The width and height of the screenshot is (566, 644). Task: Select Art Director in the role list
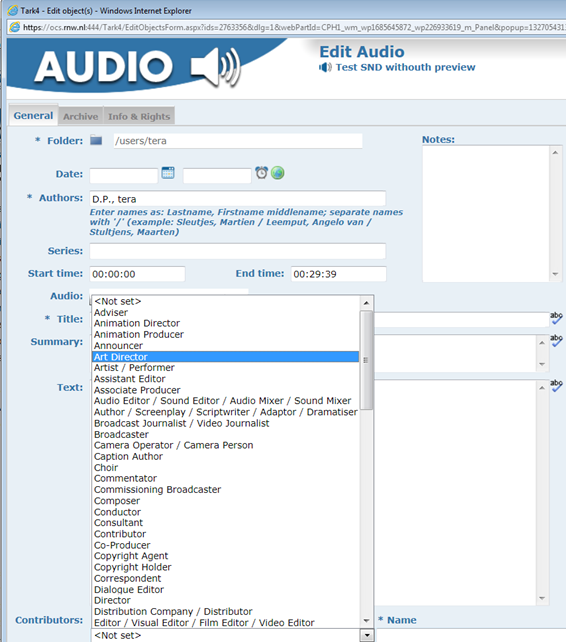[225, 356]
